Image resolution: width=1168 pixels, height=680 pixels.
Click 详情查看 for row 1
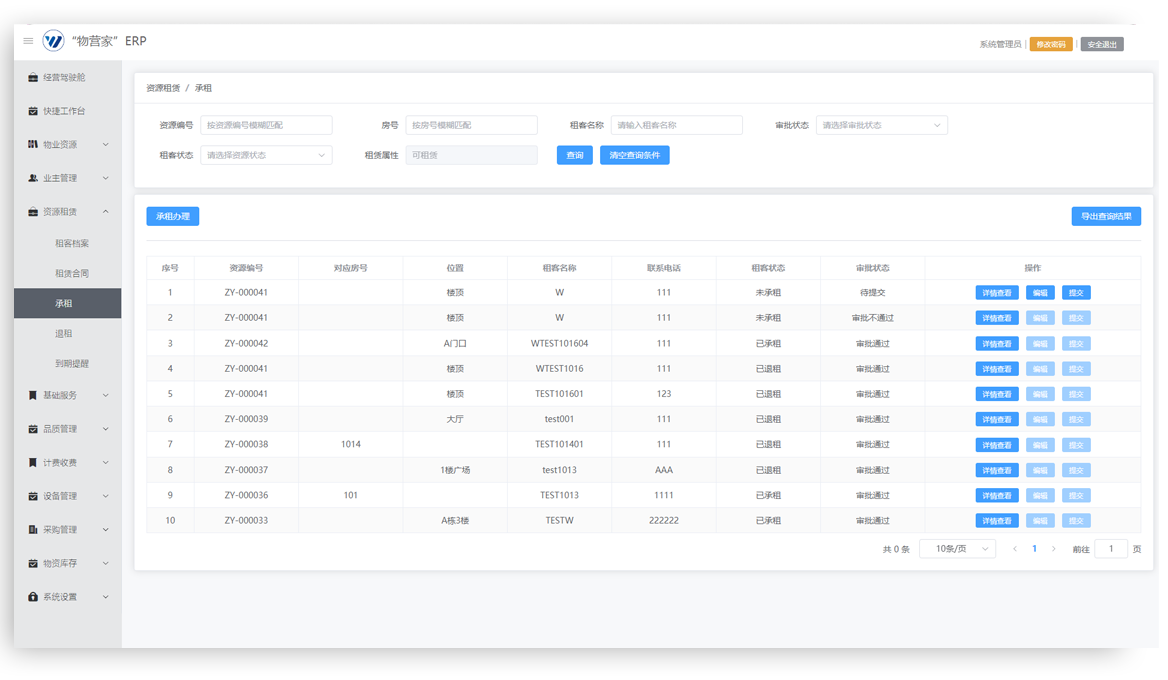(997, 293)
